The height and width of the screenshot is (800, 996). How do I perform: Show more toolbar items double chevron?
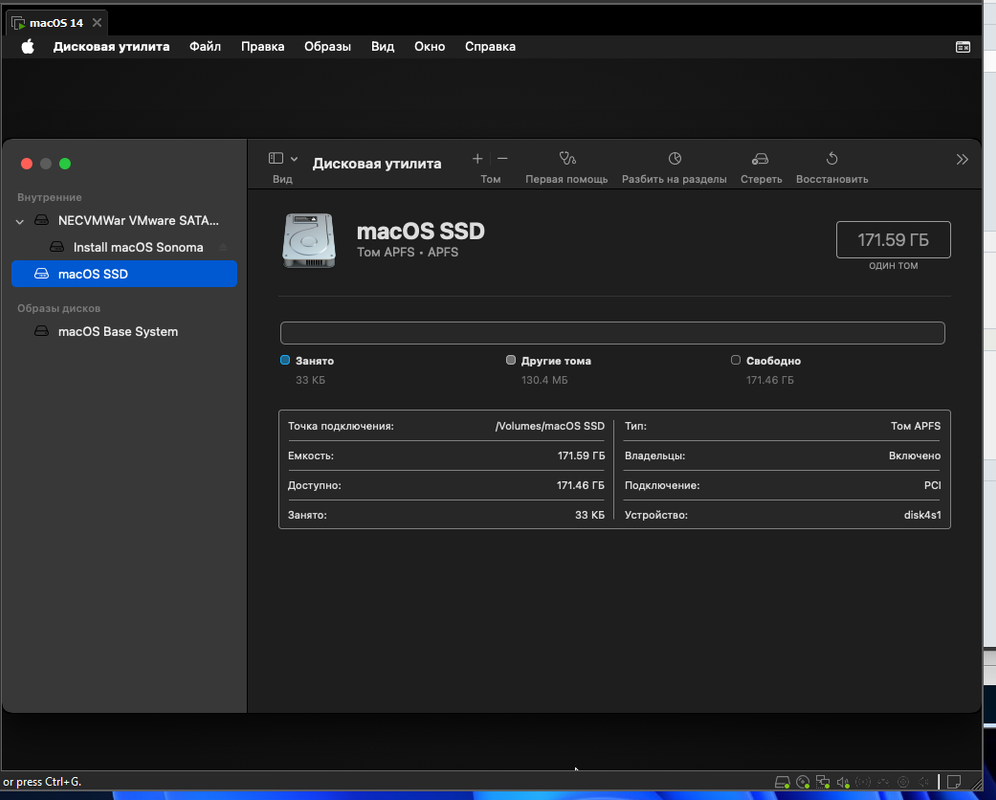tap(962, 159)
